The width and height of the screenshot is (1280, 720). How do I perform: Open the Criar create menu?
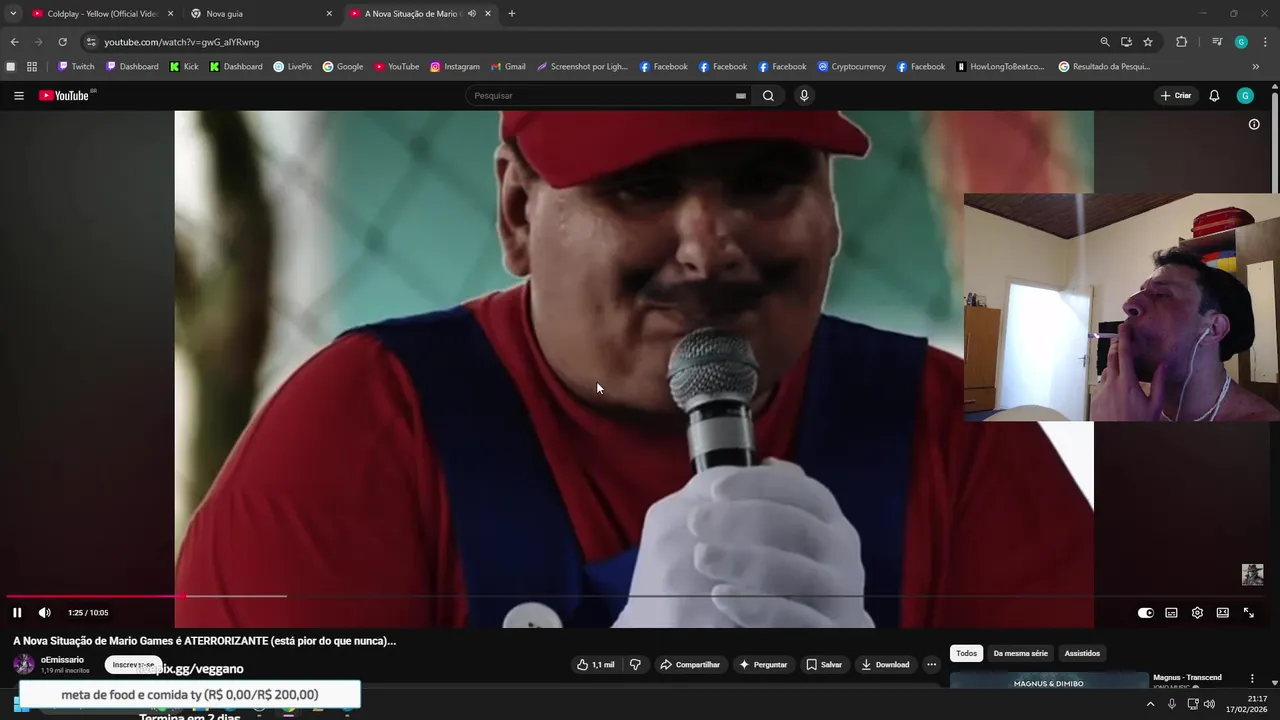tap(1176, 96)
